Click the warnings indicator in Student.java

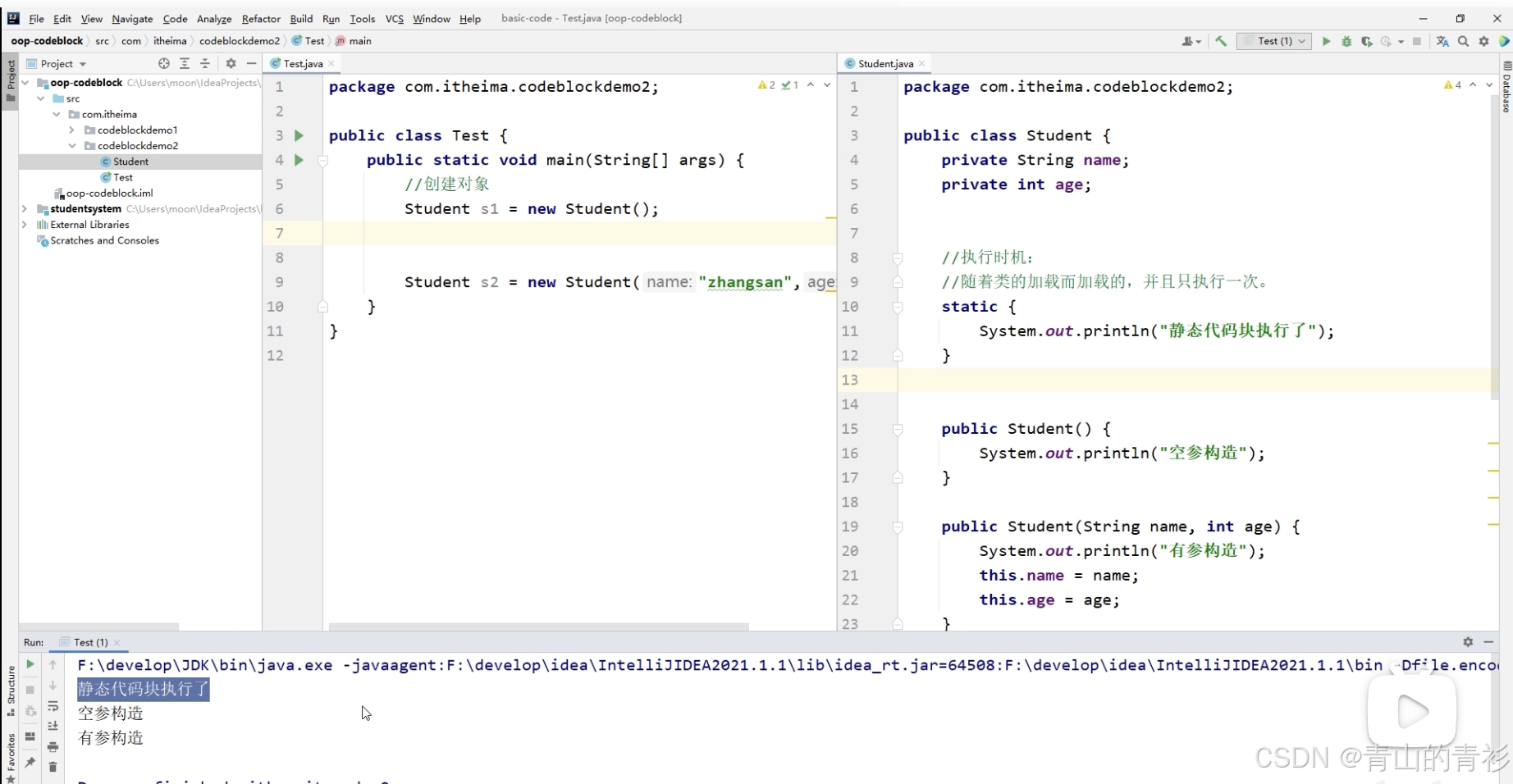coord(1453,84)
